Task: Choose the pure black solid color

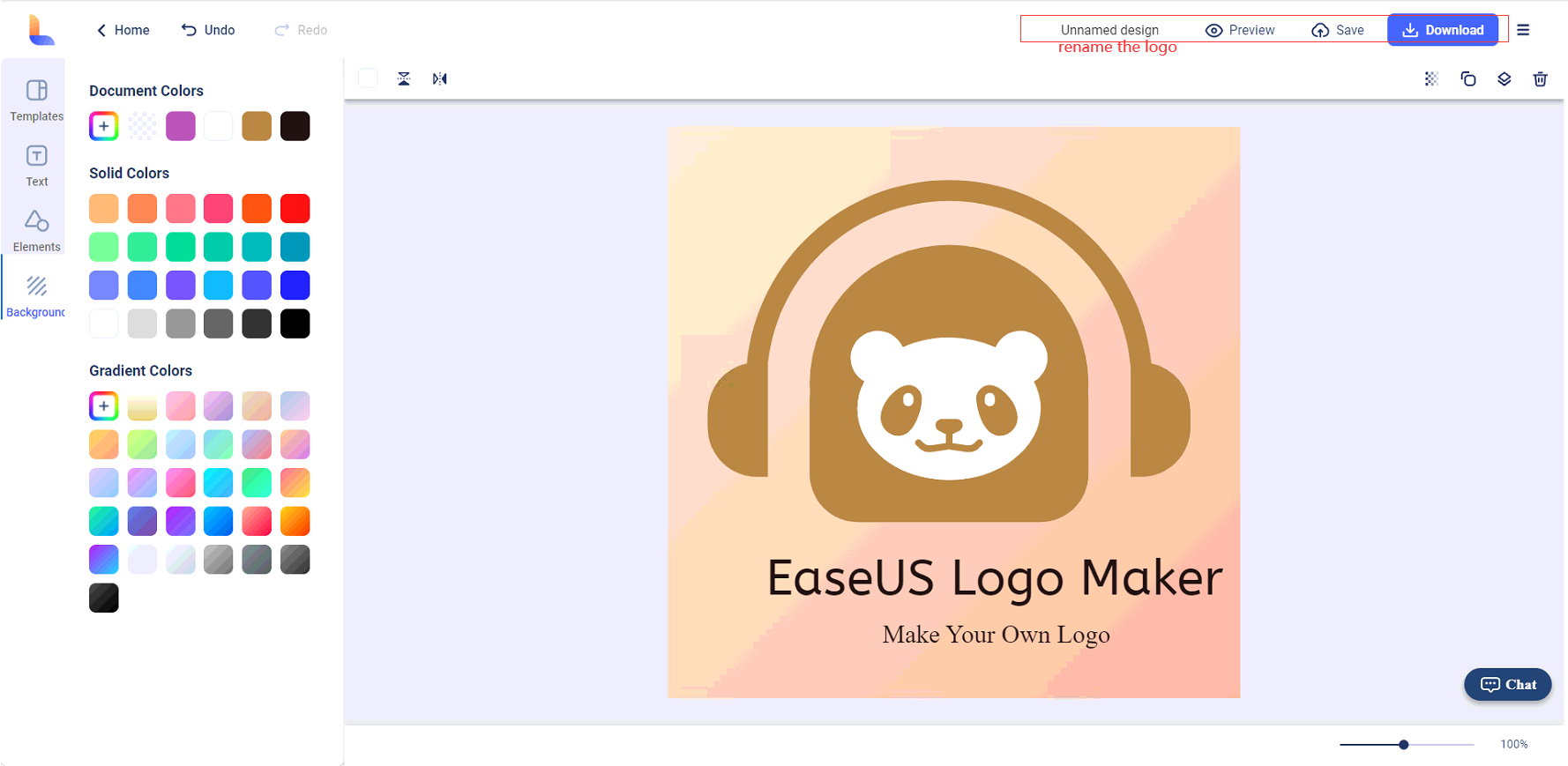Action: [x=295, y=324]
